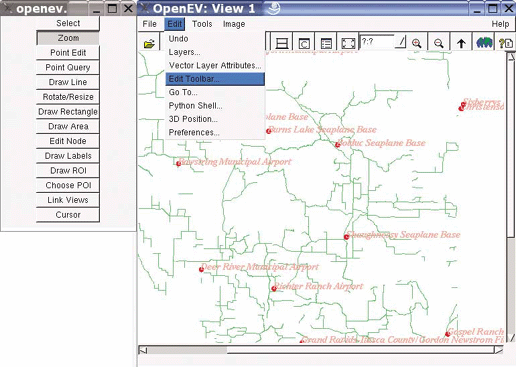Click the question mark help icon
Image resolution: width=516 pixels, height=367 pixels.
point(506,43)
